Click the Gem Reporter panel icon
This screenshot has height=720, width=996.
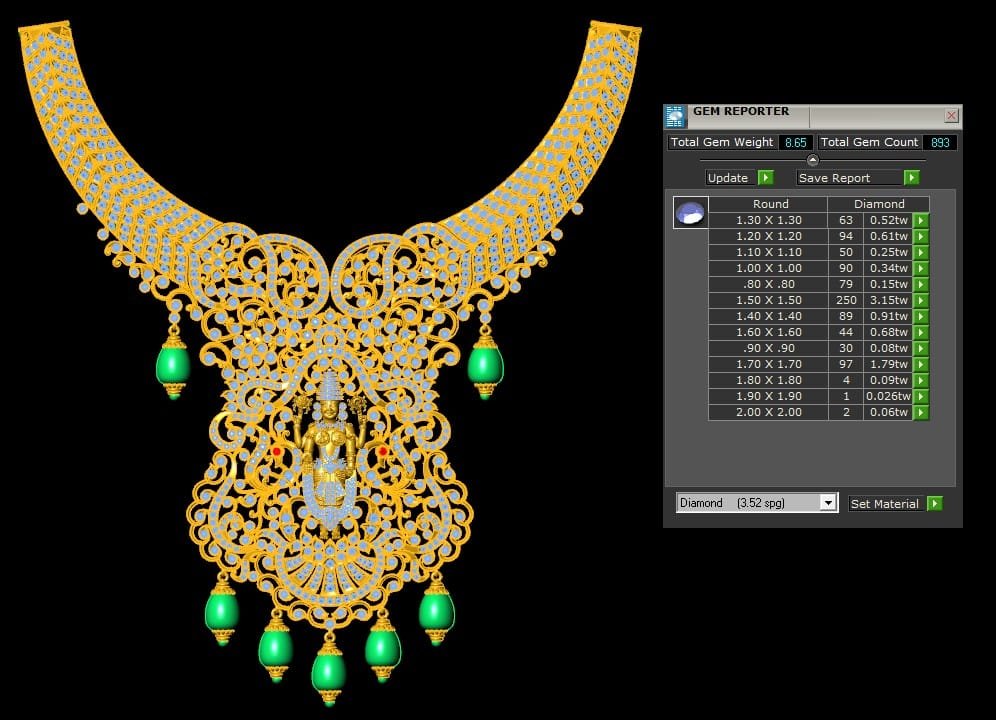point(676,116)
